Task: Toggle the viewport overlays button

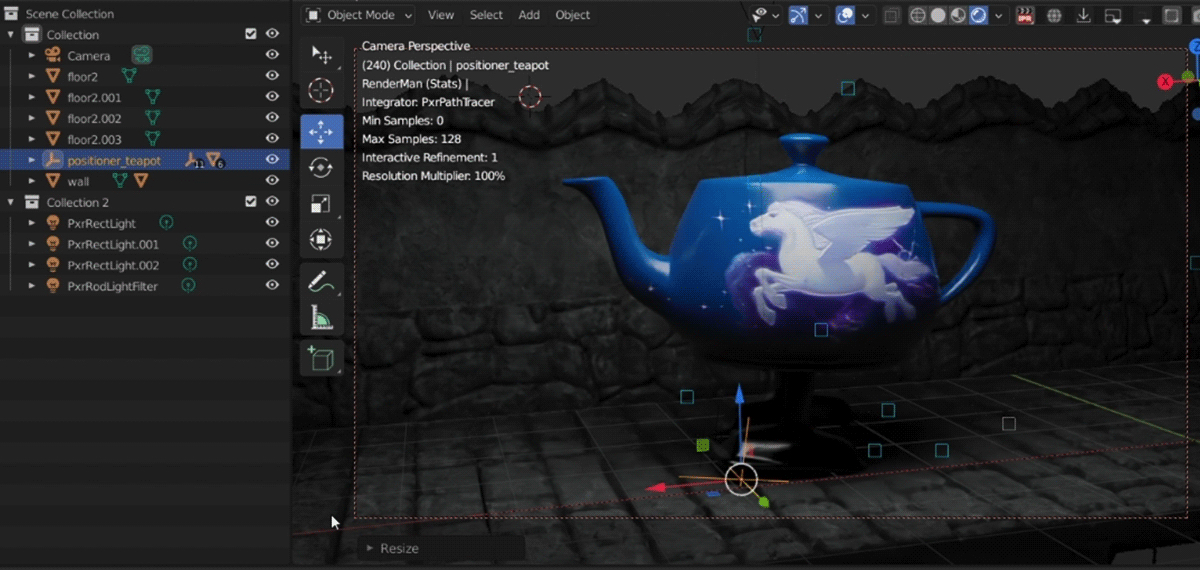Action: (x=845, y=15)
